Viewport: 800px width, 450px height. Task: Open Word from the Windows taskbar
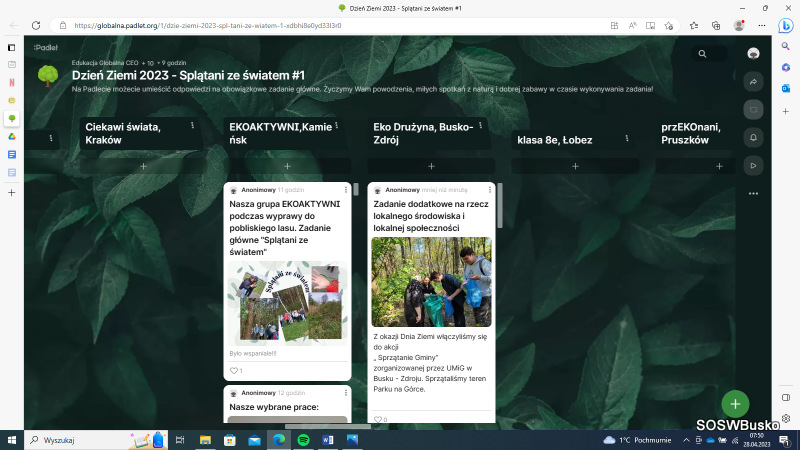328,439
